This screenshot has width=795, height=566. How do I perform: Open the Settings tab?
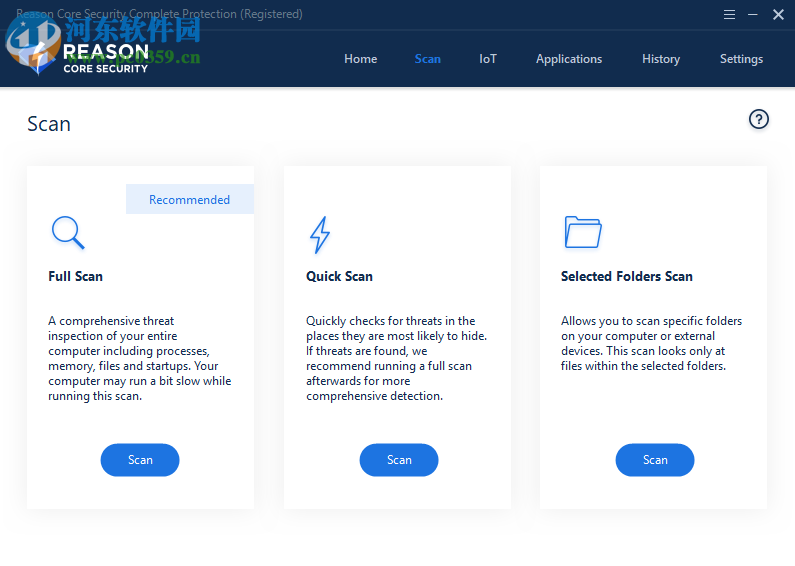pos(741,59)
